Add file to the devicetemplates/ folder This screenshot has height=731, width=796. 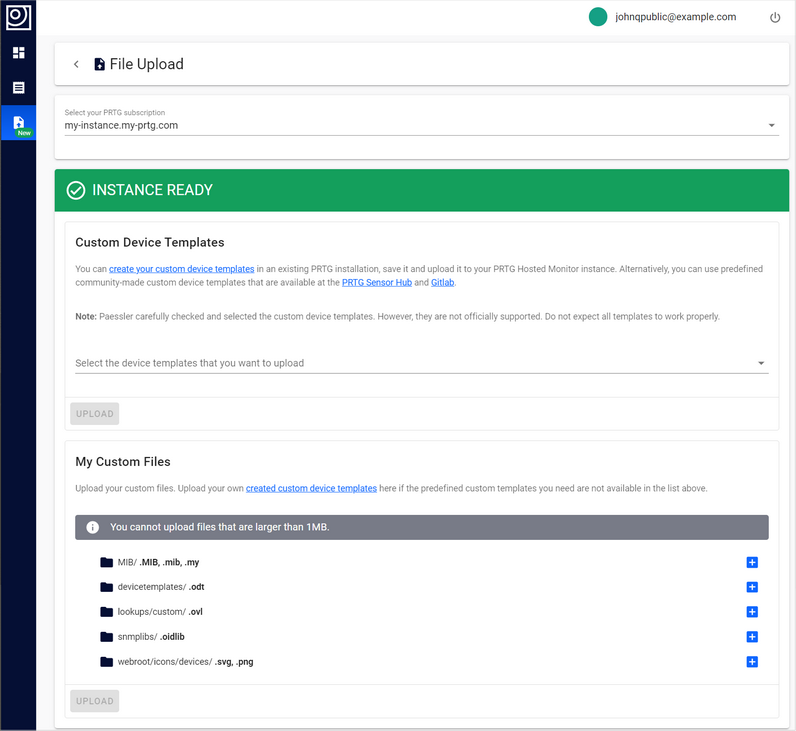point(752,587)
